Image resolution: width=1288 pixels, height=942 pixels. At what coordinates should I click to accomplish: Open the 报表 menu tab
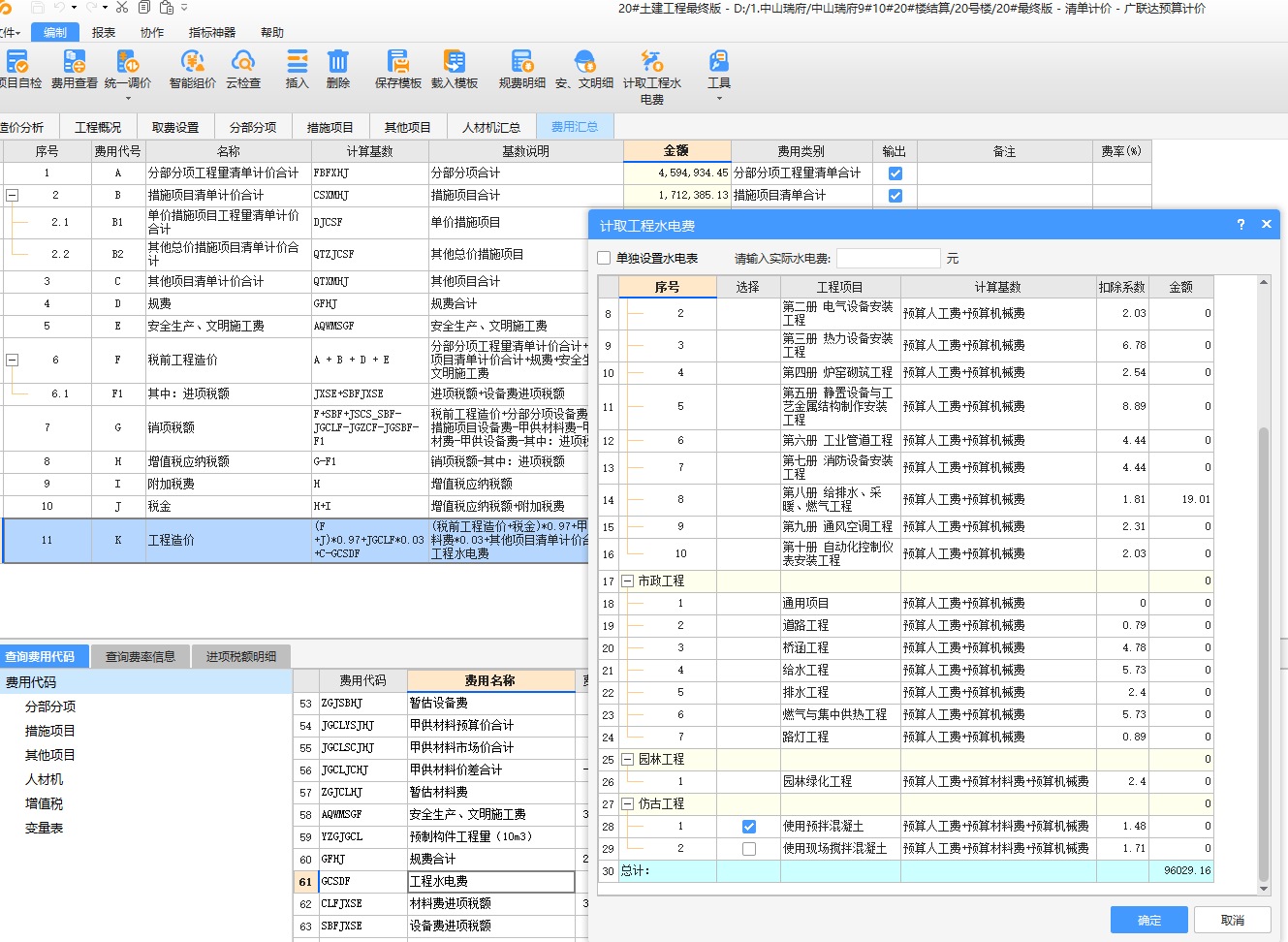point(104,32)
